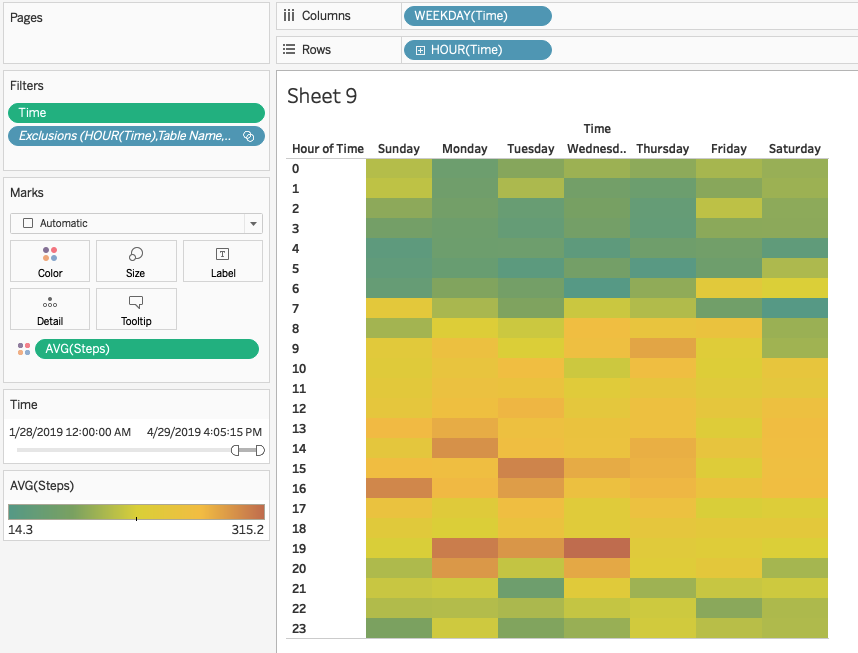Click the Sheet 9 title
Image resolution: width=858 pixels, height=653 pixels.
pyautogui.click(x=322, y=96)
